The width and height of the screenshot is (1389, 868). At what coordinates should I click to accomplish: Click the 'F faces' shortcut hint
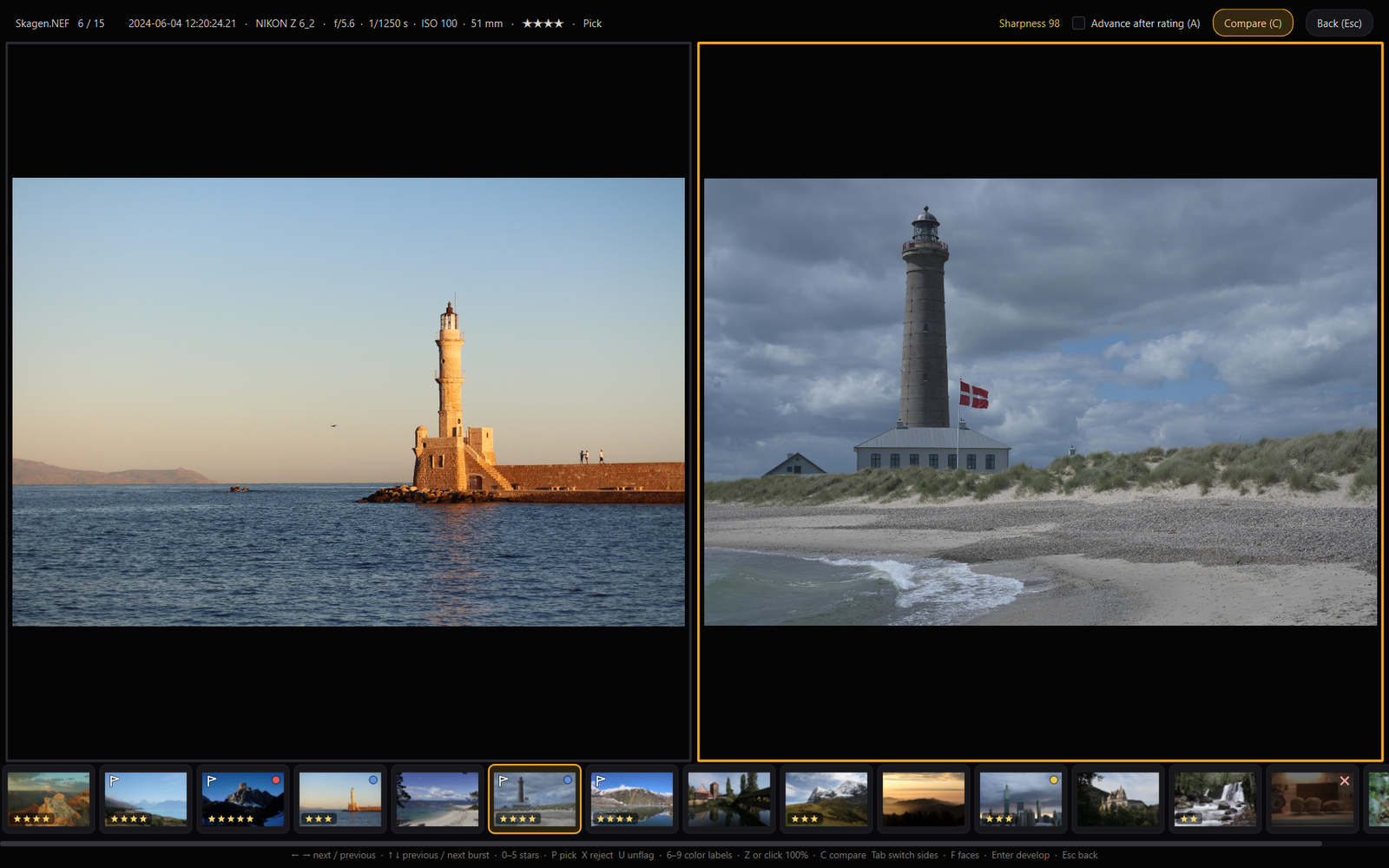(964, 855)
